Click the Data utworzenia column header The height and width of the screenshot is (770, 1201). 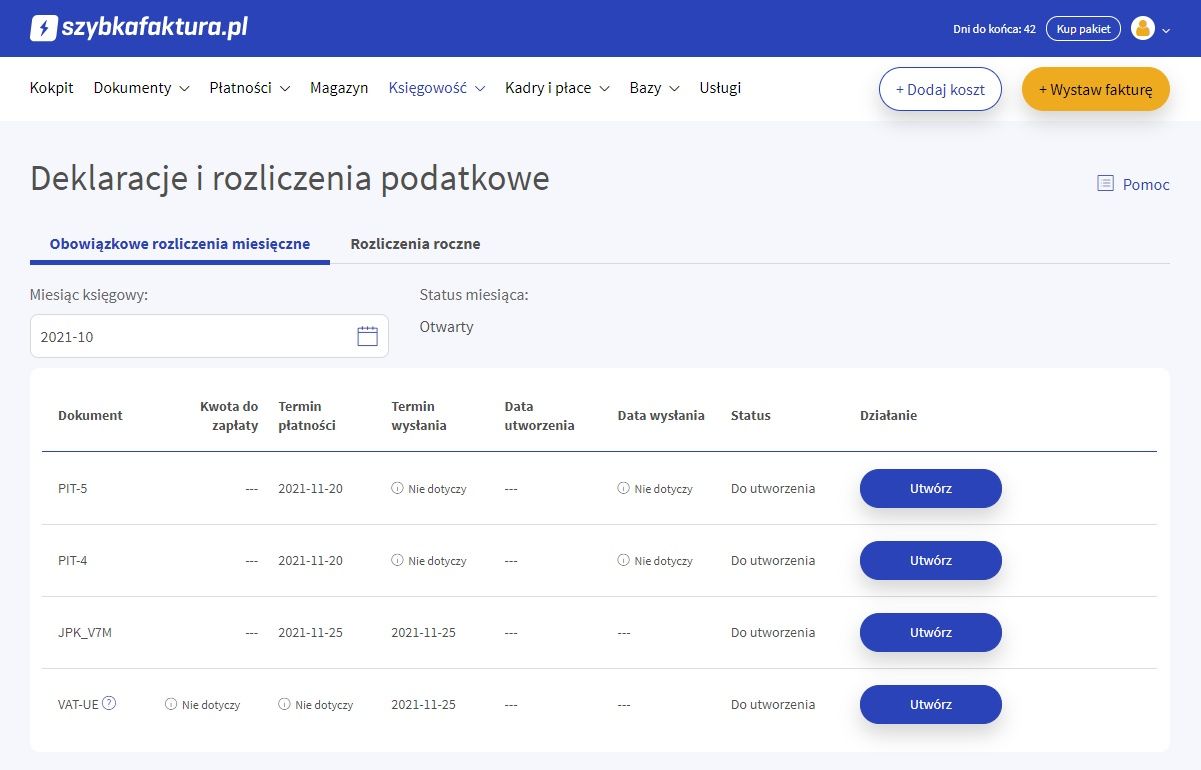point(539,416)
